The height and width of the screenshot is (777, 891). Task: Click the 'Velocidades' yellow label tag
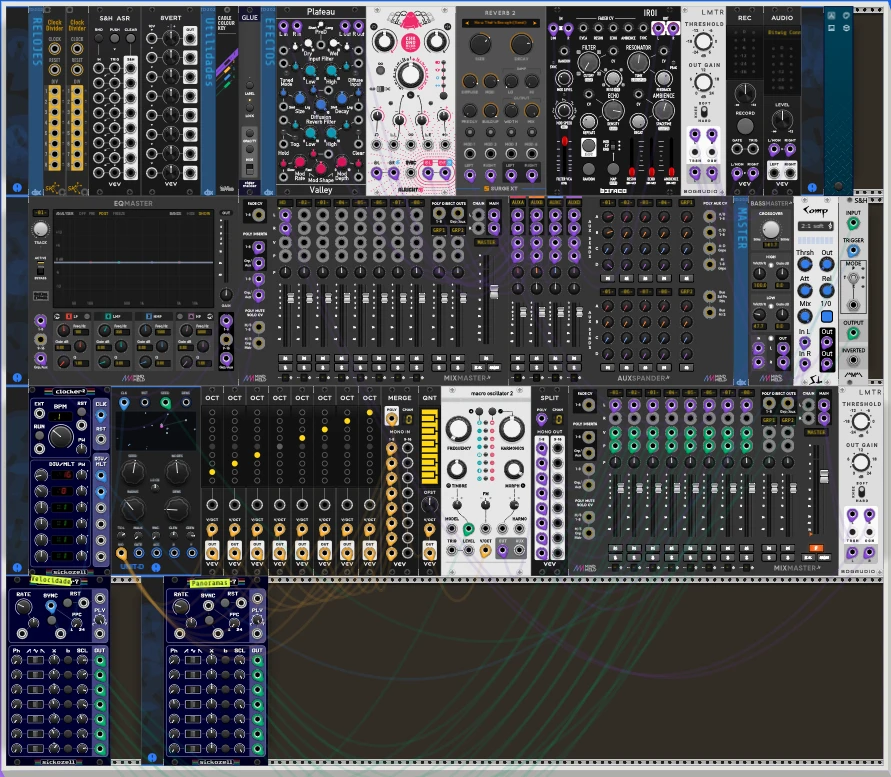click(x=51, y=581)
